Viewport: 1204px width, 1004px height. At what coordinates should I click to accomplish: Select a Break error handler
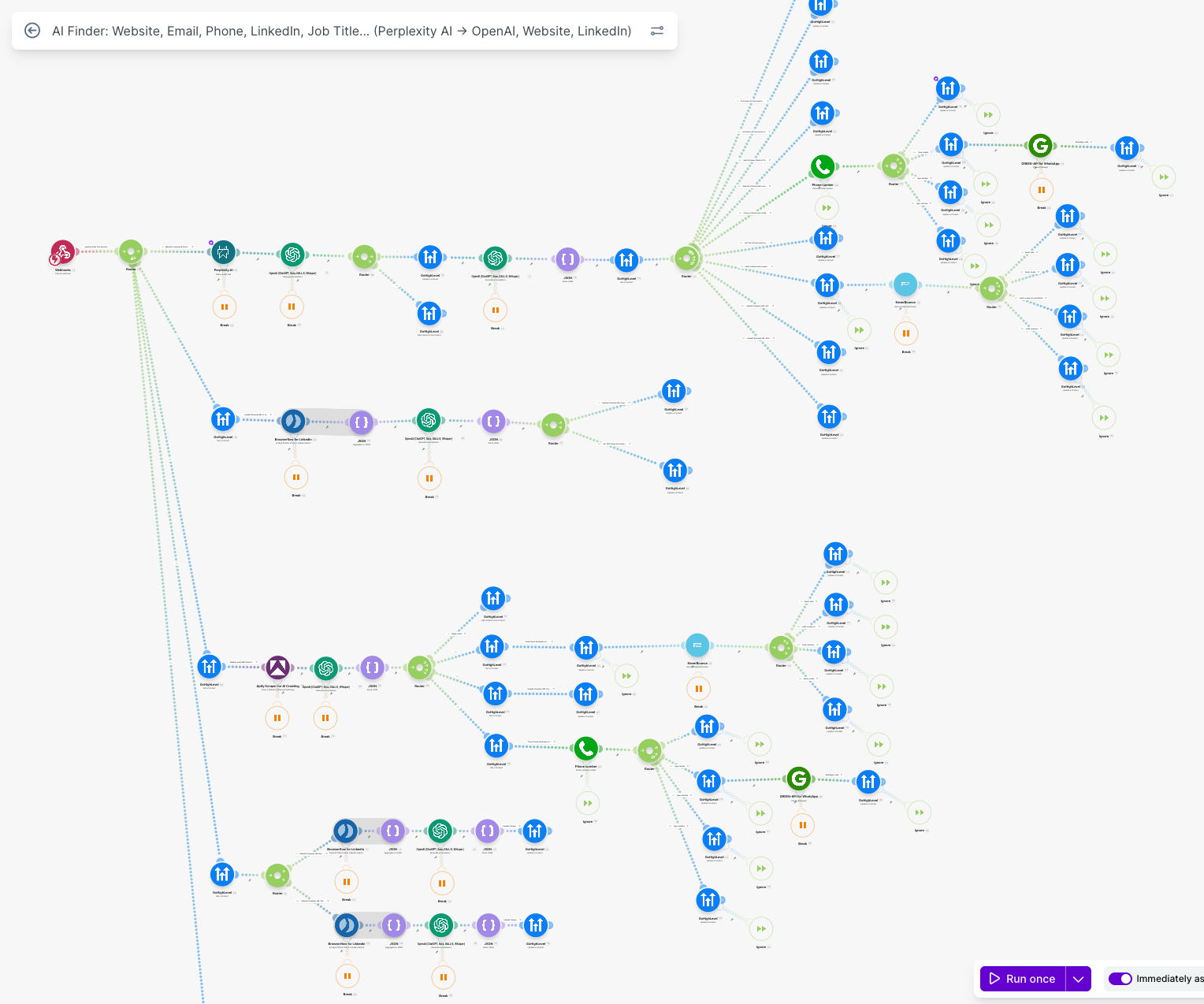[225, 307]
